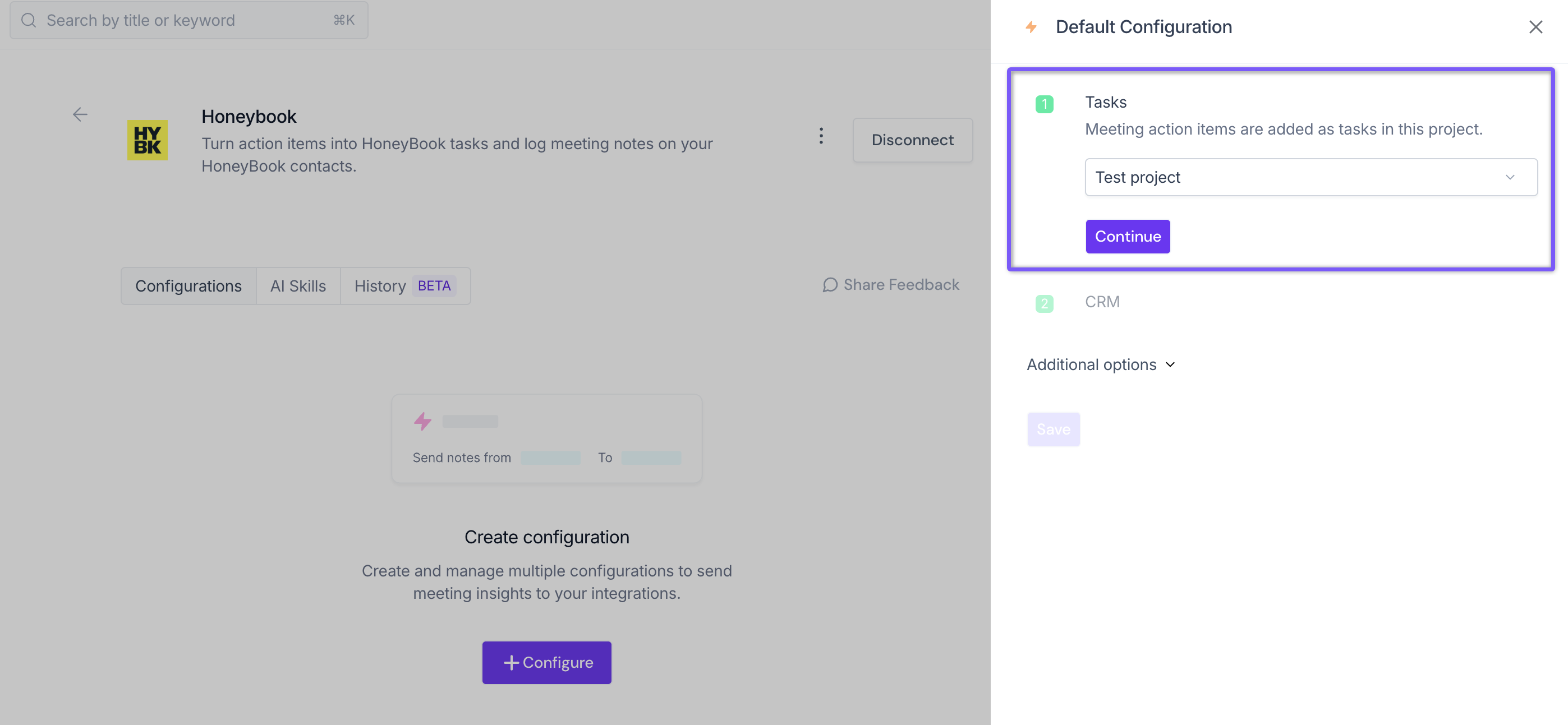This screenshot has height=725, width=1568.
Task: Switch to the AI Skills tab
Action: pyautogui.click(x=298, y=286)
